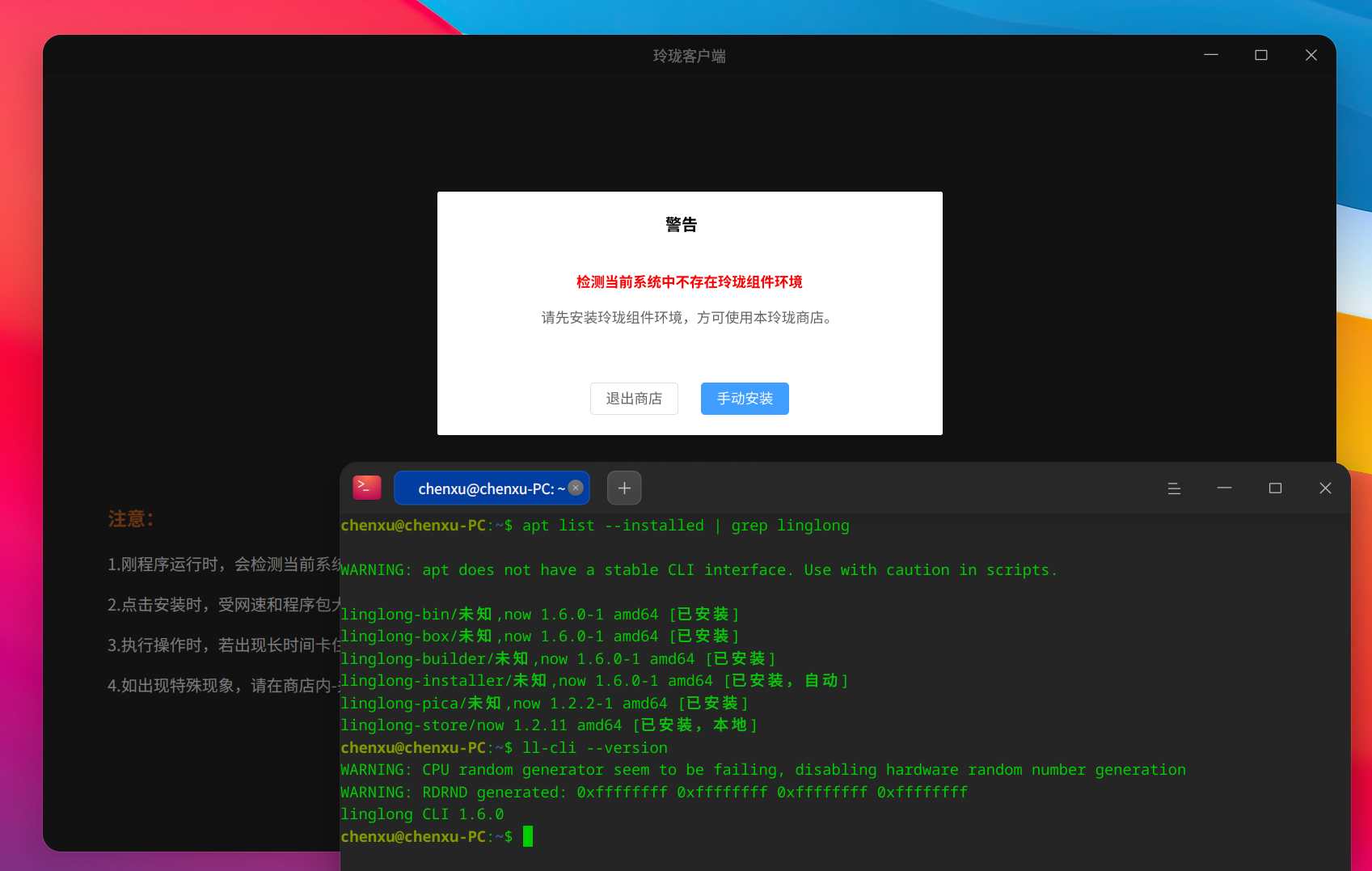Click the red text 检测当前系统中不存在玲珑组件环境

[690, 281]
